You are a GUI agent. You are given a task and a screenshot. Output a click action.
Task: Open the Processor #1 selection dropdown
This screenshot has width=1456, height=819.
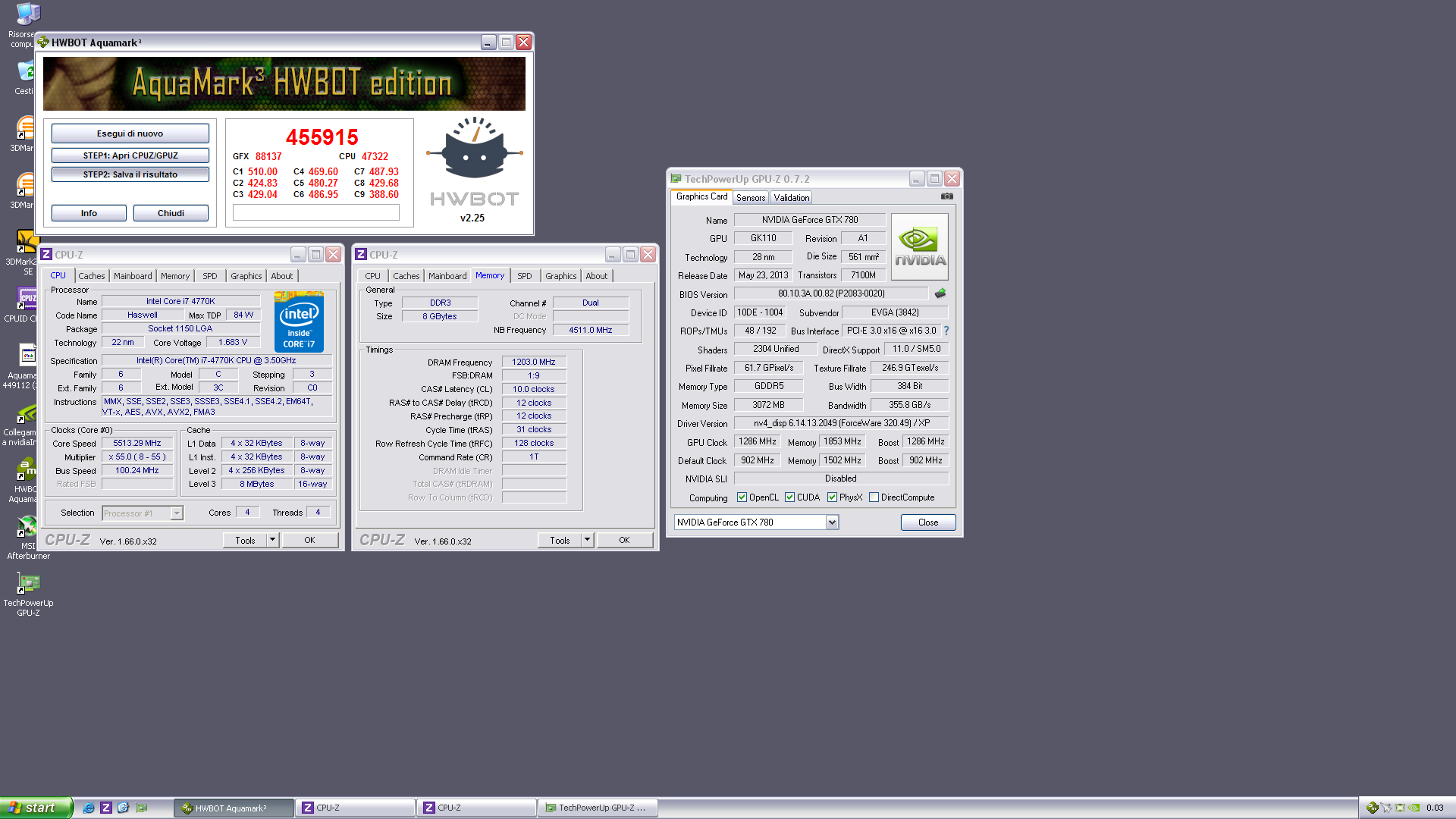[177, 513]
